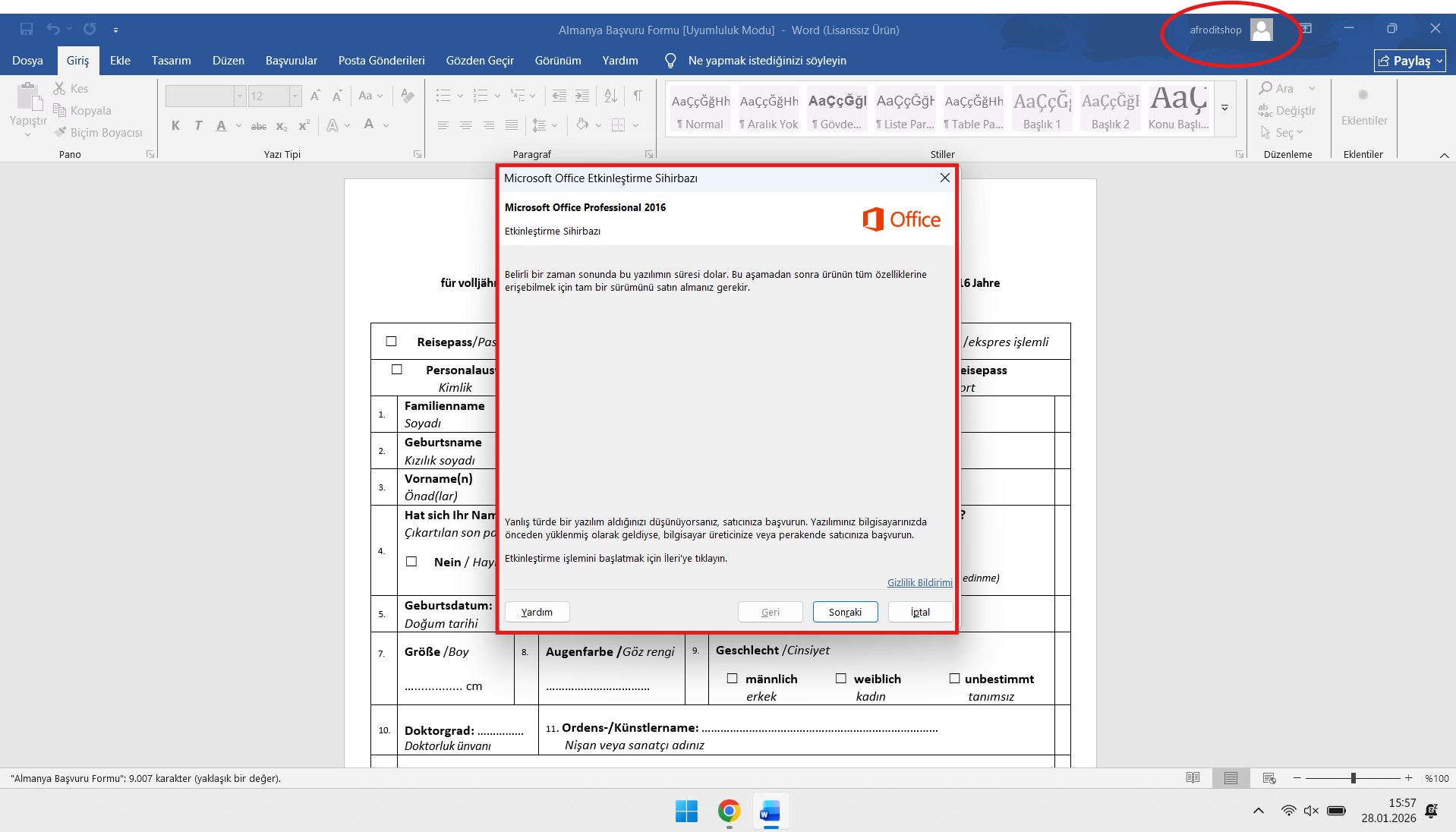1456x832 pixels.
Task: Expand the Styles gallery more arrow
Action: point(1224,109)
